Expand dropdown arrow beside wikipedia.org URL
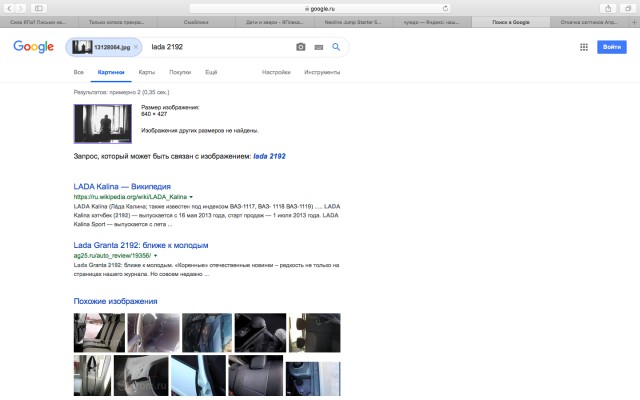Viewport: 640px width, 400px height. pos(191,197)
